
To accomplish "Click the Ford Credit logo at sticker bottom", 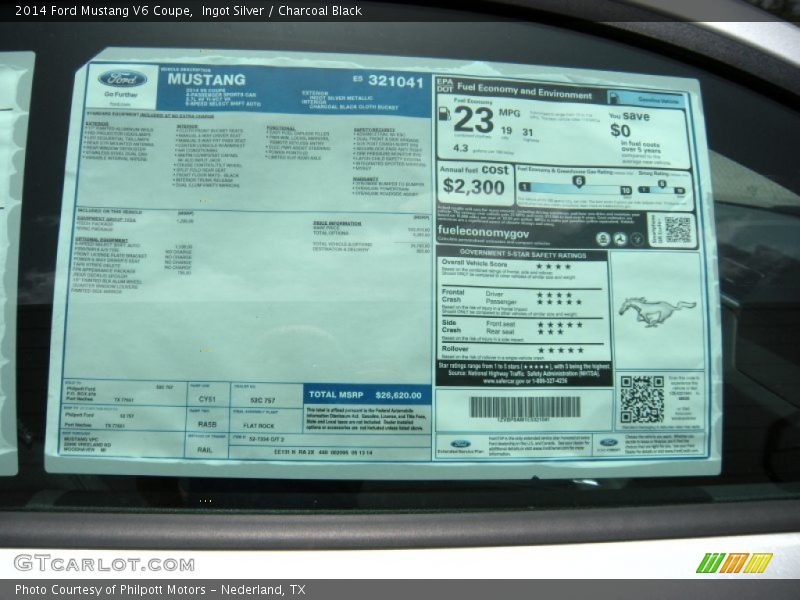I will click(609, 444).
